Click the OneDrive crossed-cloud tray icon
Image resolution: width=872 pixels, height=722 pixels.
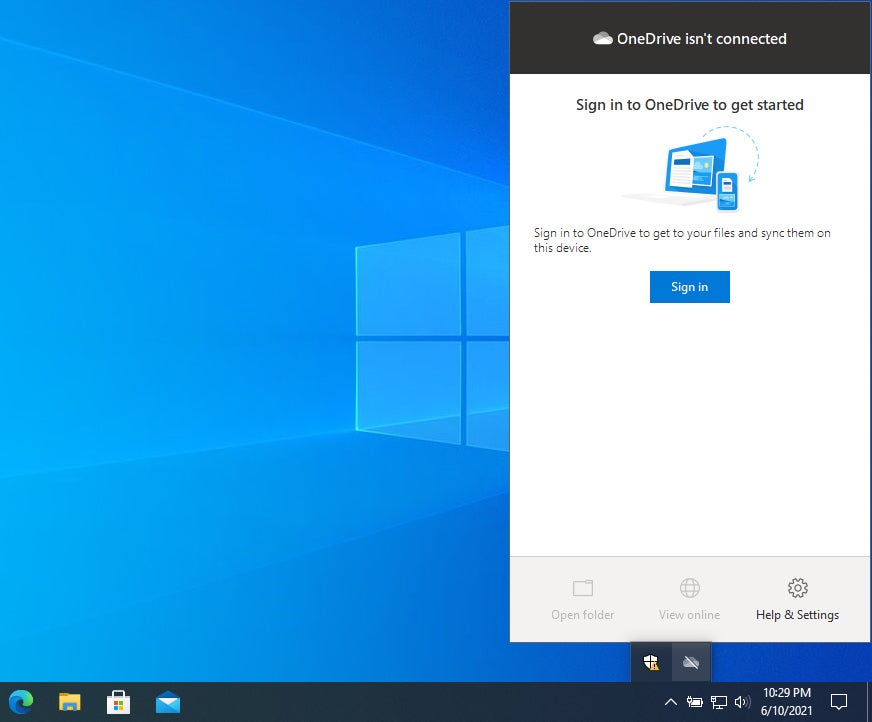691,662
